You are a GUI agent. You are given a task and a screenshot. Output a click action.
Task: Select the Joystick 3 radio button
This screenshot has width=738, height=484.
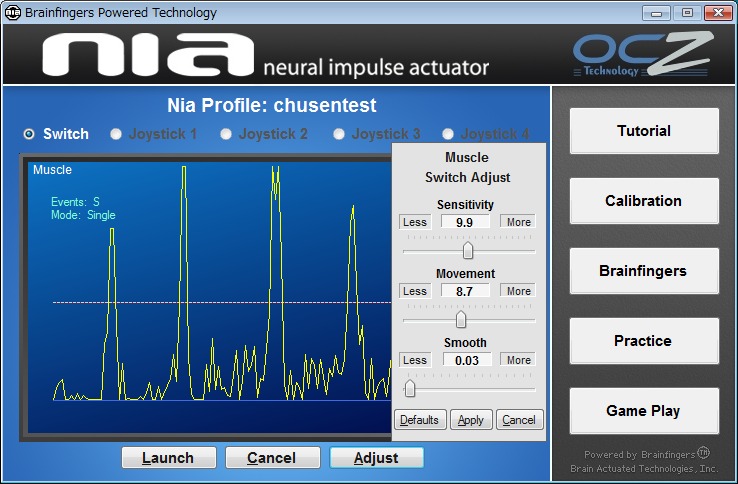338,134
